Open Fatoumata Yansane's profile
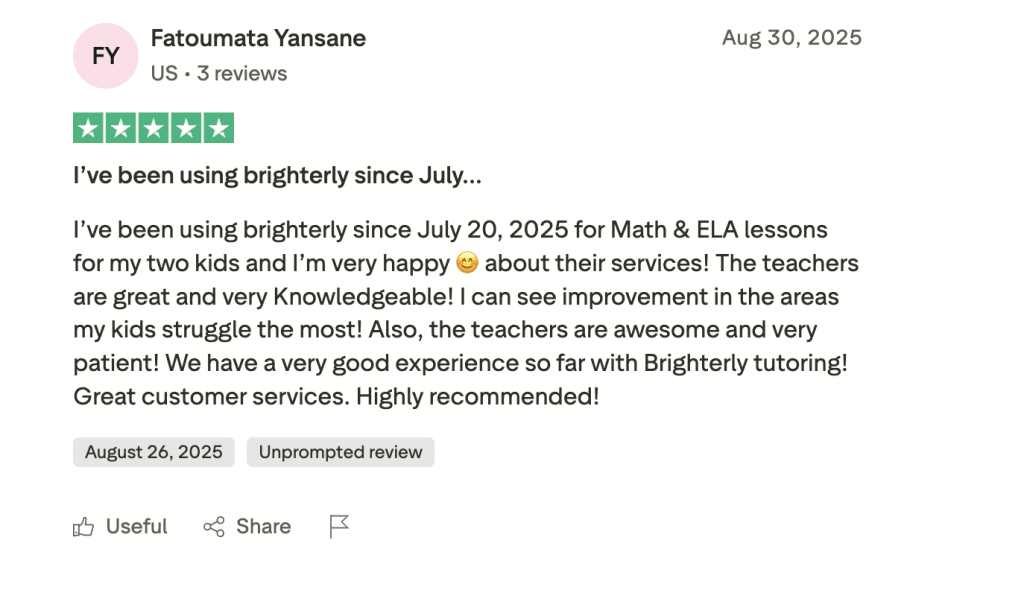1024x590 pixels. click(258, 38)
